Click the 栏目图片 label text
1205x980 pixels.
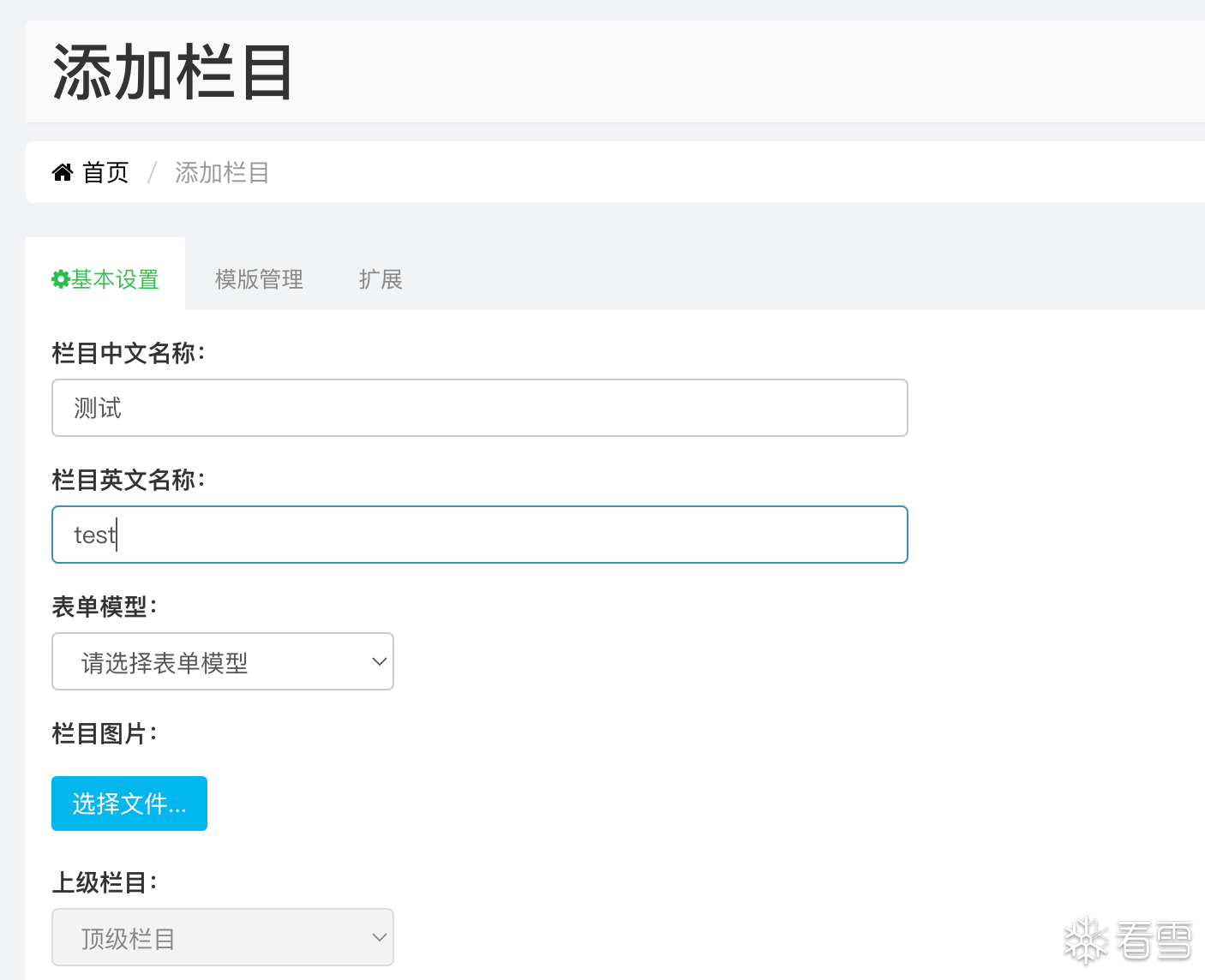105,733
